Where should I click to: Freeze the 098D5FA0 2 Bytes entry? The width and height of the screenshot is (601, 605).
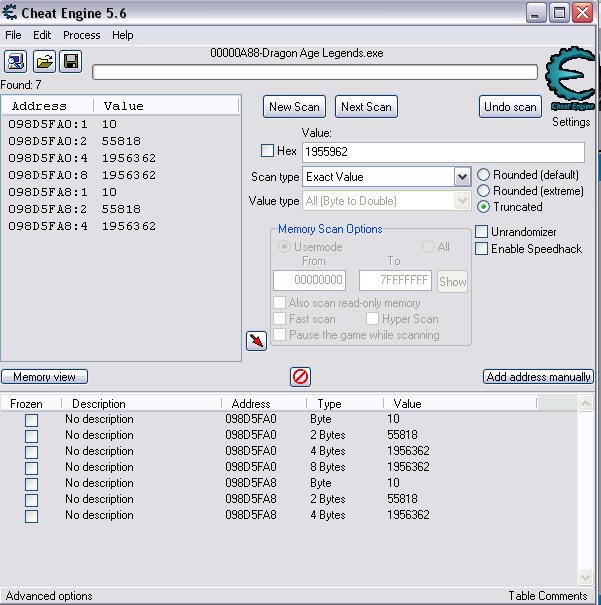(31, 436)
